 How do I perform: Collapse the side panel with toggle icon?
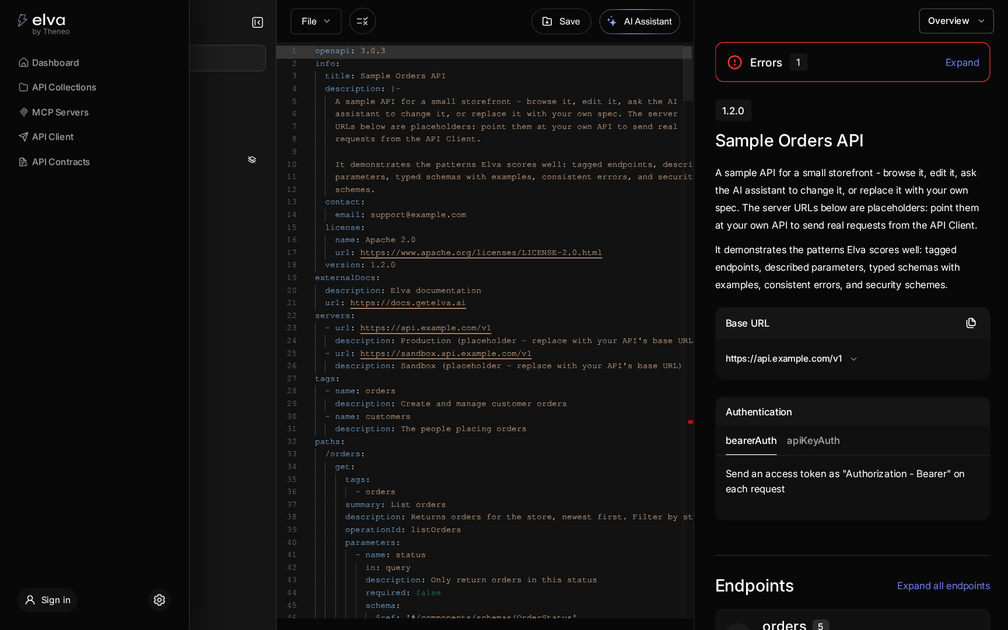[x=257, y=22]
